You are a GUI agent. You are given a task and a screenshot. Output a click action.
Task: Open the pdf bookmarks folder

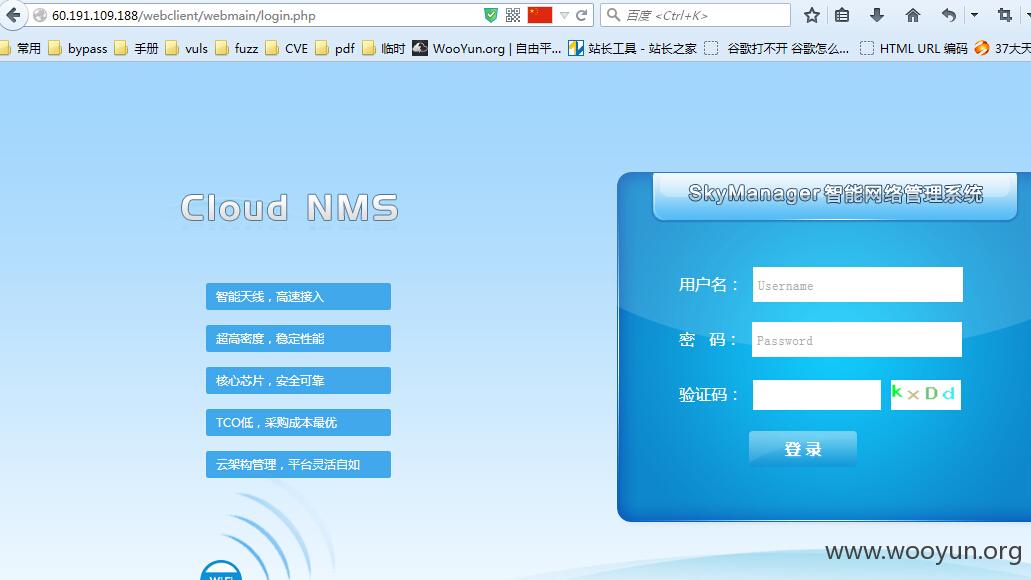tap(335, 48)
